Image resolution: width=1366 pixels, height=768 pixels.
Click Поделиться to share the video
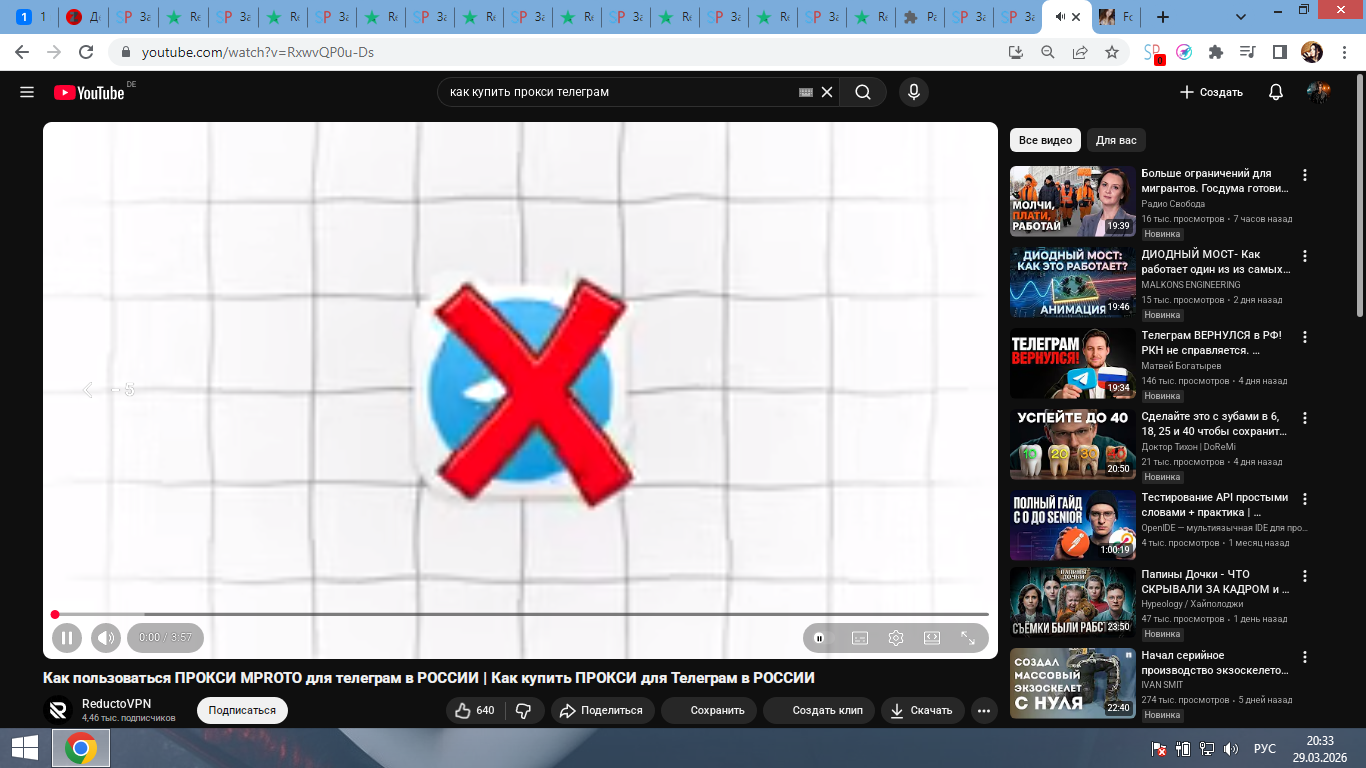tap(602, 711)
